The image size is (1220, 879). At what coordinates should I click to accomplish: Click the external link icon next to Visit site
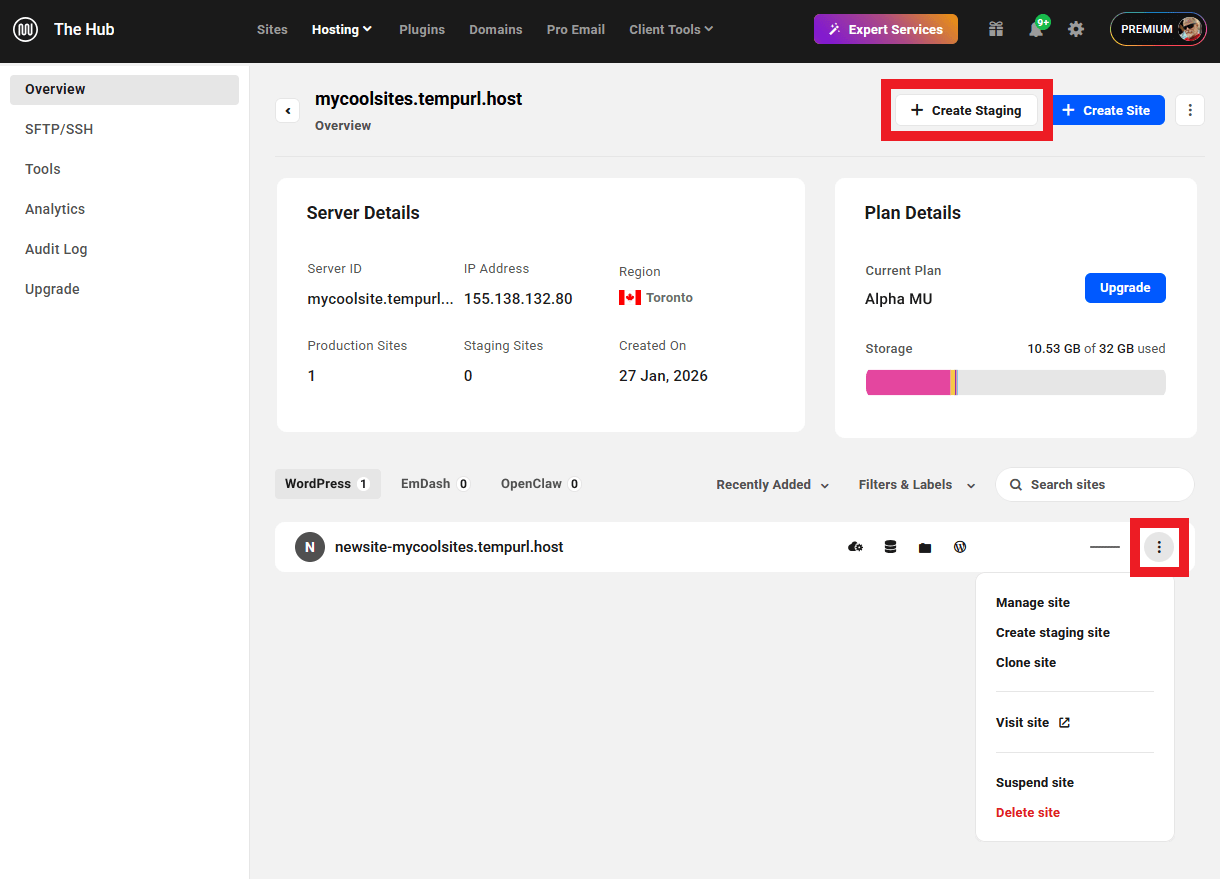pos(1064,722)
